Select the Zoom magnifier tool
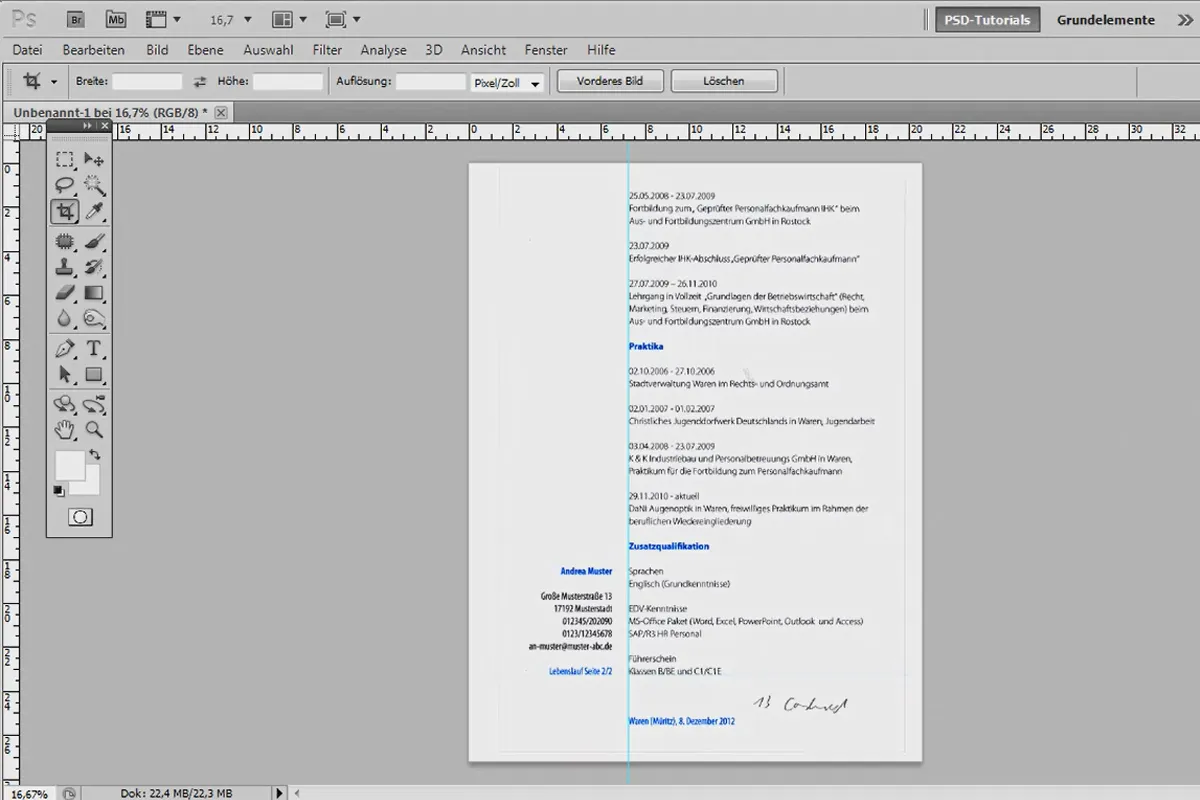1200x800 pixels. 94,430
